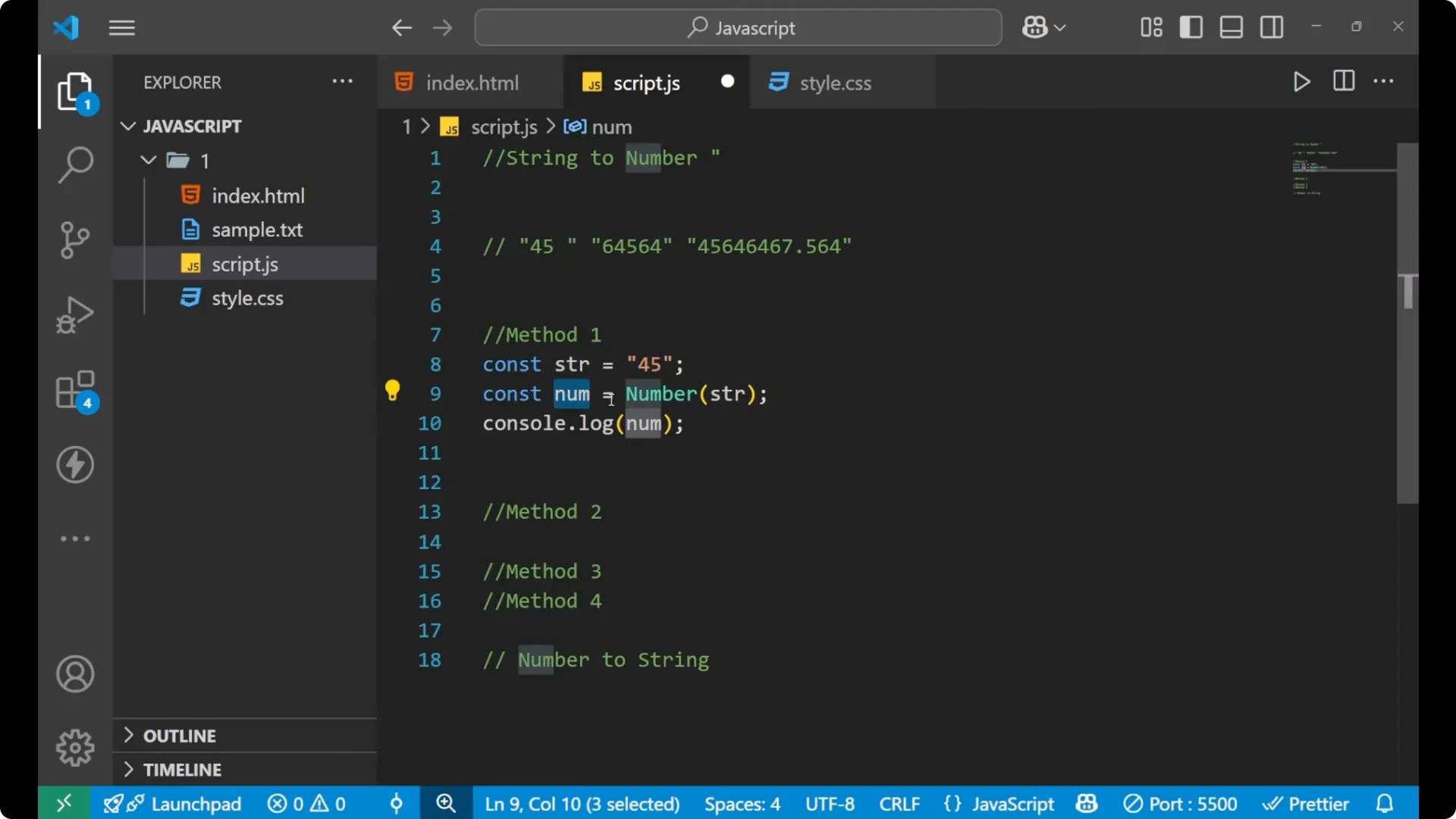Viewport: 1456px width, 819px height.
Task: Toggle the primary sidebar visibility
Action: coord(1191,27)
